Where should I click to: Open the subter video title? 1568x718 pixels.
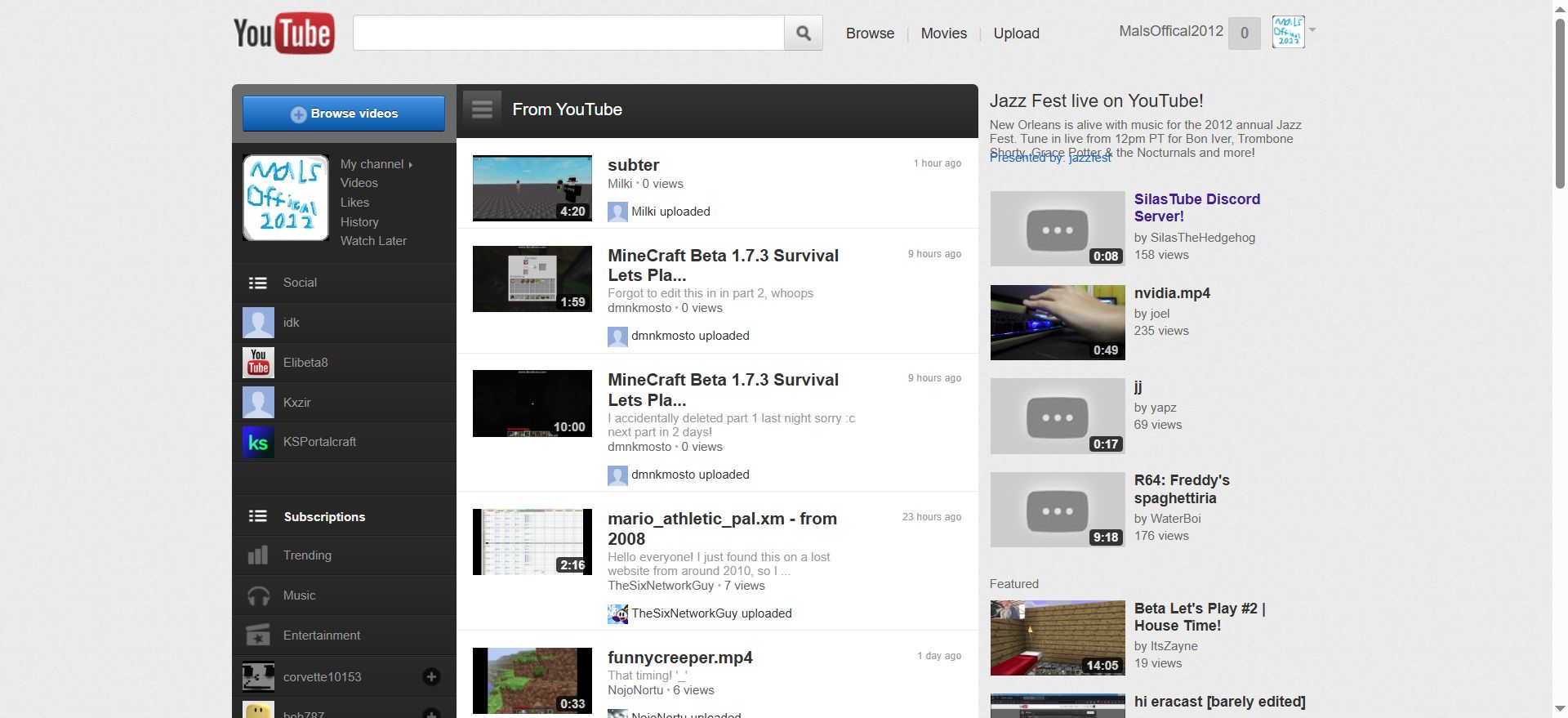pyautogui.click(x=633, y=165)
